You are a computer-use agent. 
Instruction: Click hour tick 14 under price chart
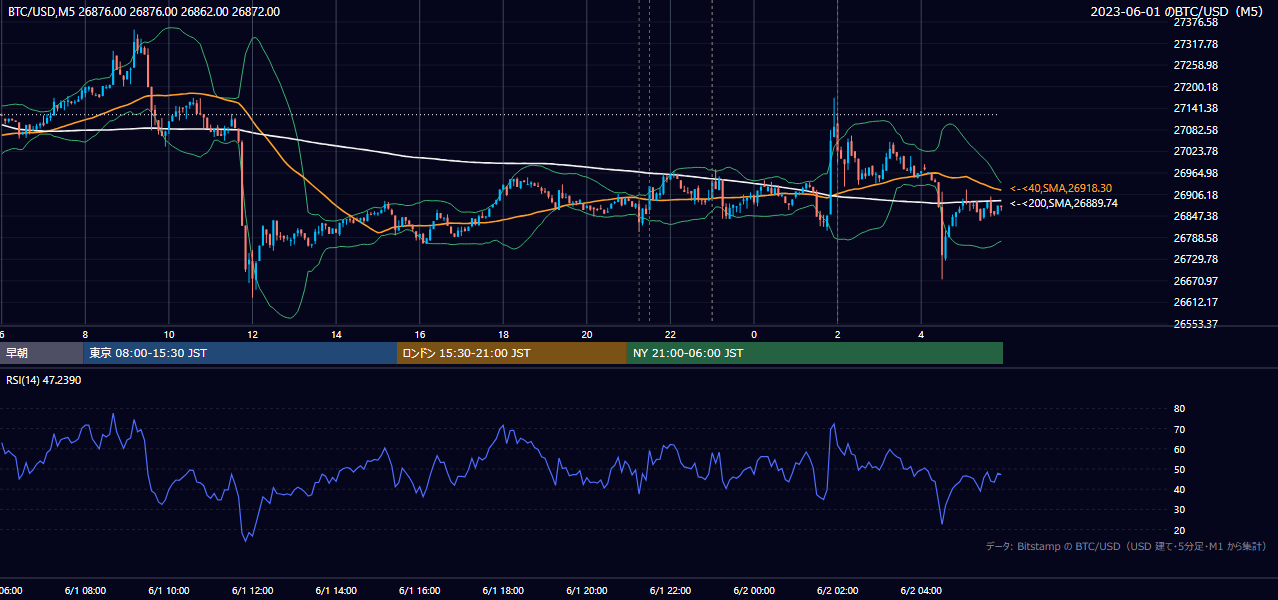(336, 334)
